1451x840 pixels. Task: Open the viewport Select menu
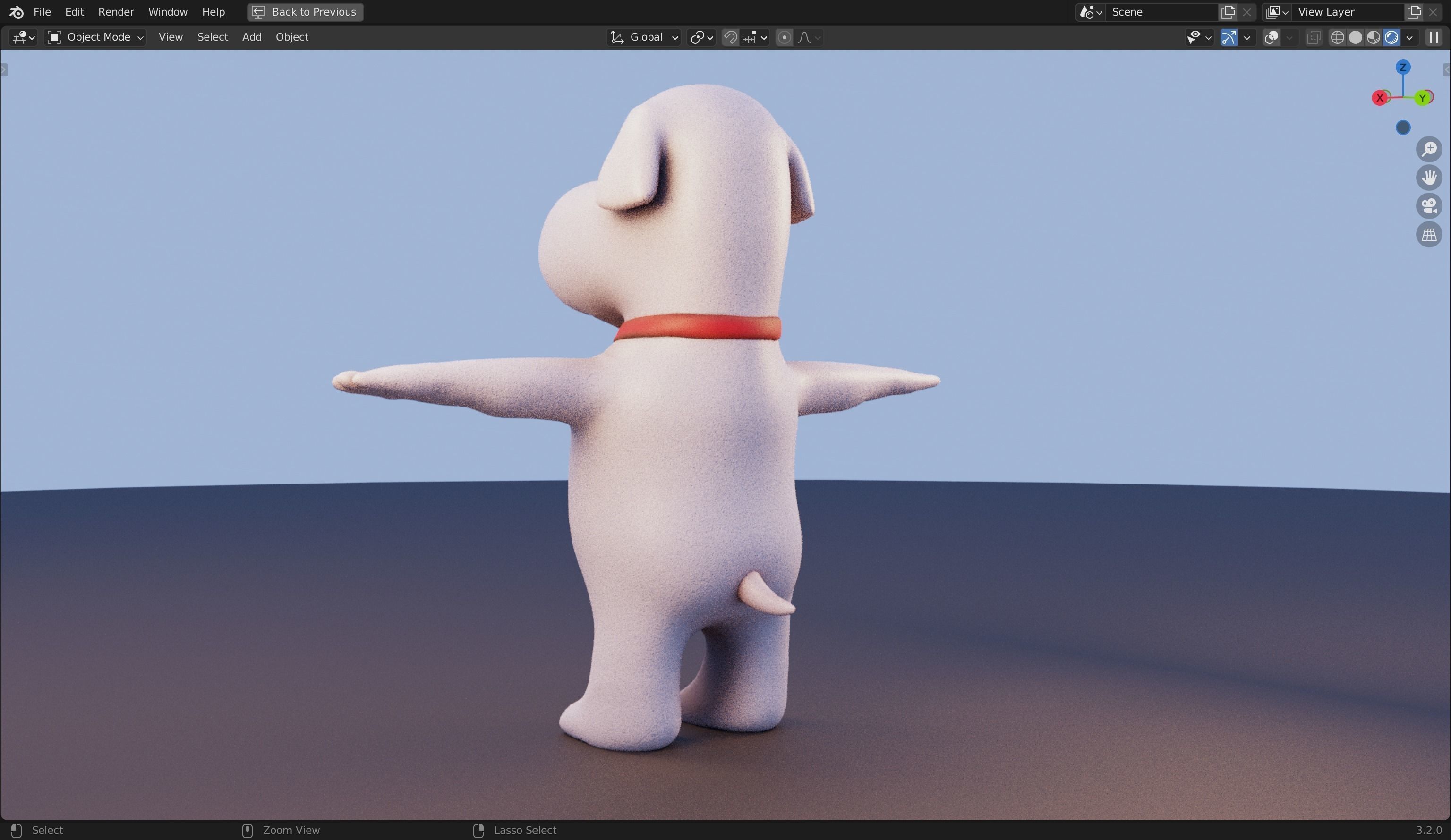(x=213, y=37)
